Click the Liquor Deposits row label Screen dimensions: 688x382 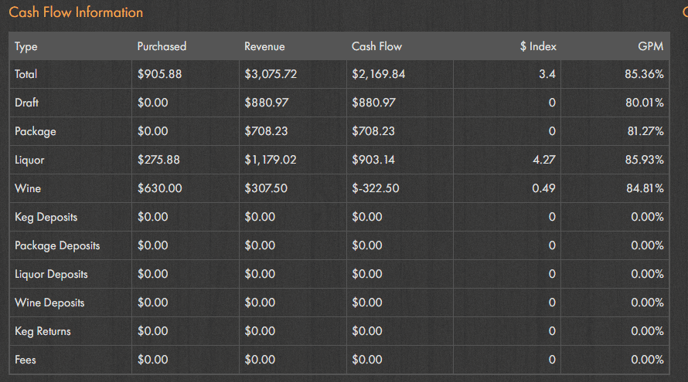click(51, 274)
